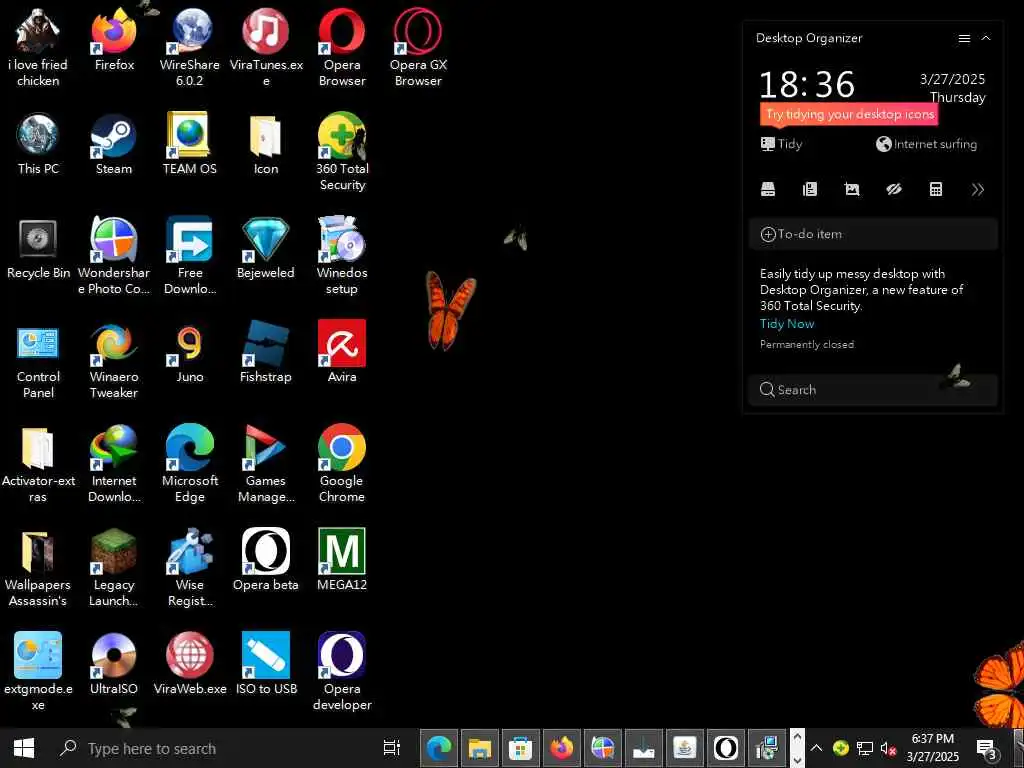Select the Free Download Manager shortcut
The image size is (1024, 768).
189,256
